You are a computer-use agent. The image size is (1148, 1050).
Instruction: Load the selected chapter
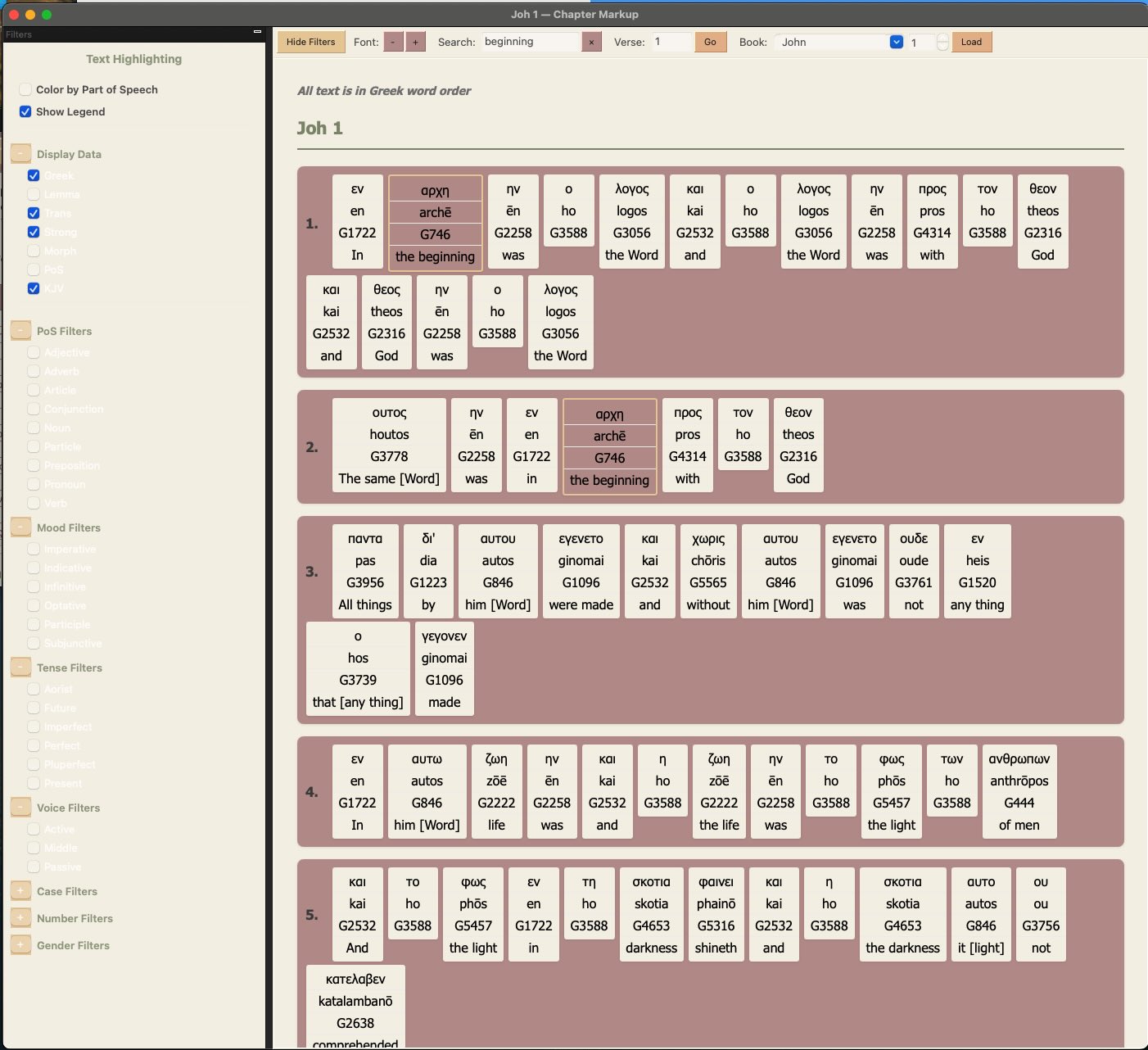click(971, 42)
